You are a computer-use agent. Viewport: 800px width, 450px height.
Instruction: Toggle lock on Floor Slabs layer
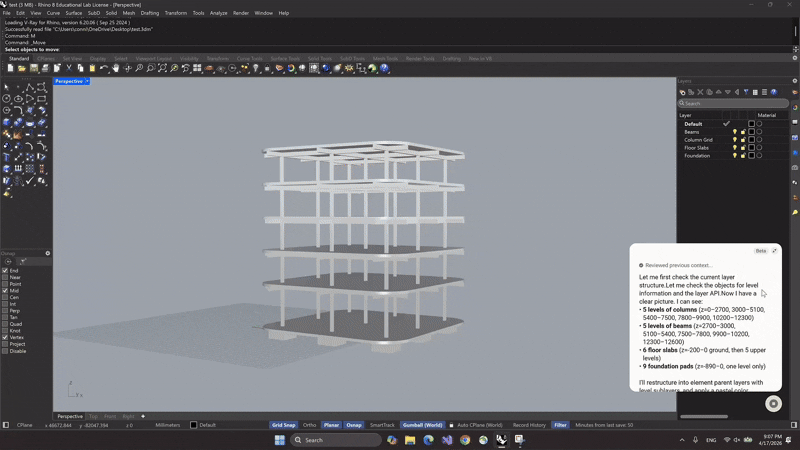tap(743, 147)
